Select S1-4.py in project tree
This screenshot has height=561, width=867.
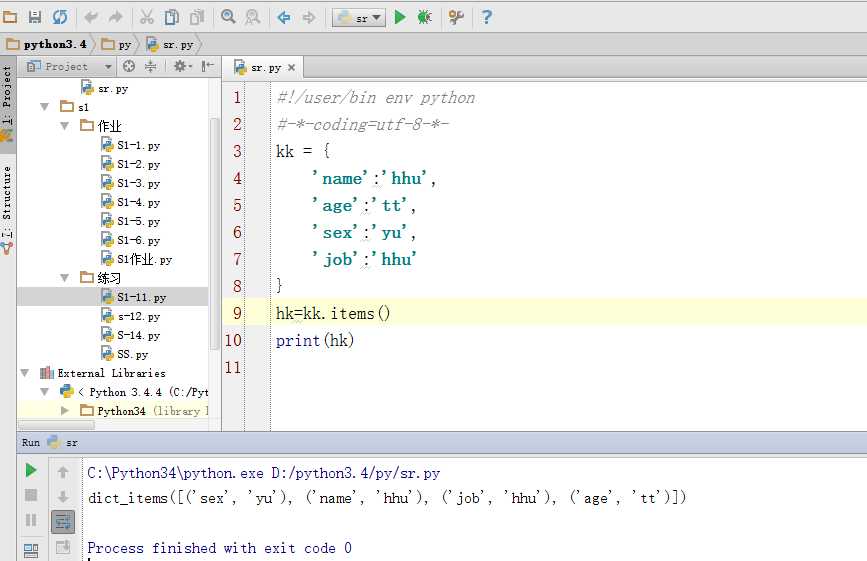click(131, 202)
